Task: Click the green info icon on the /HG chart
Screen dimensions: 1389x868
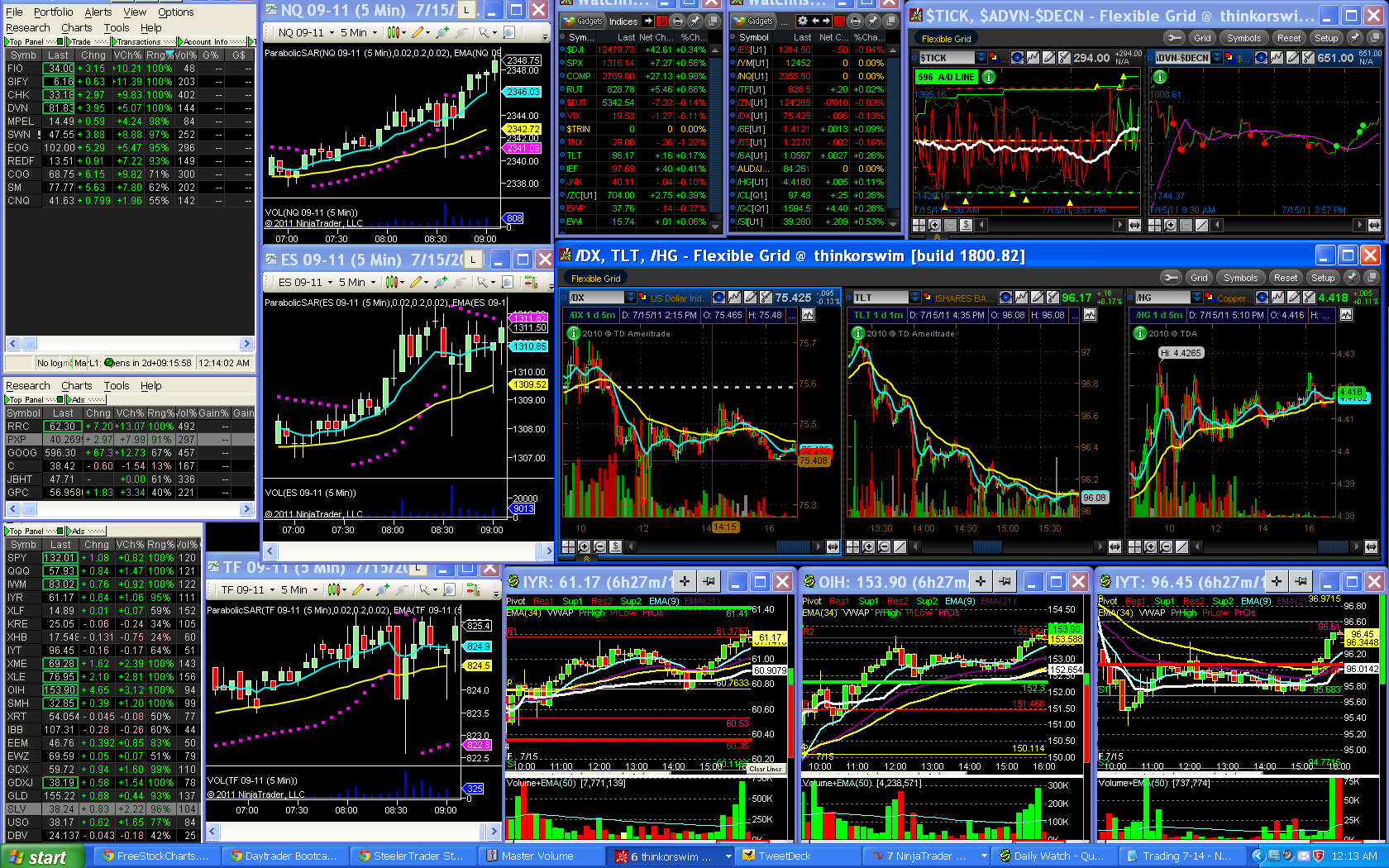Action: tap(1140, 333)
